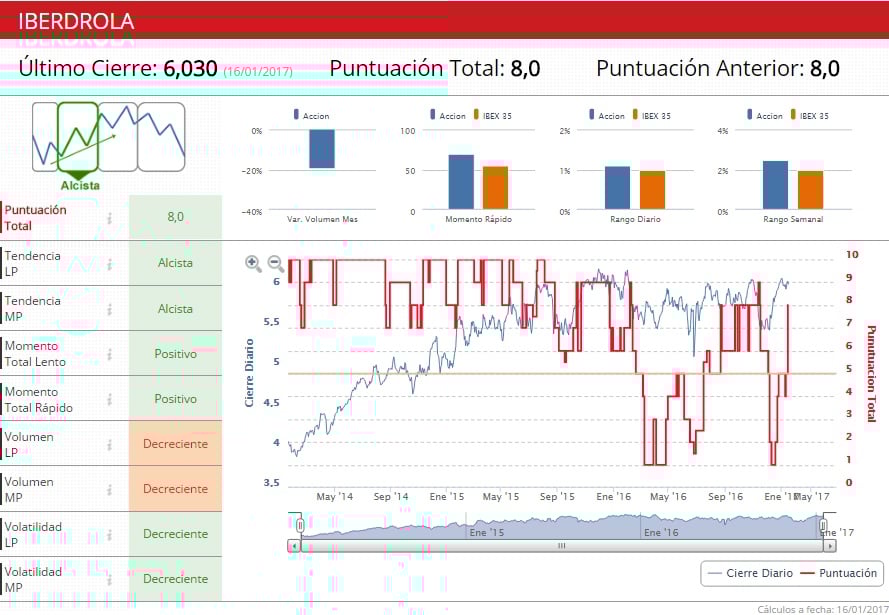Click the Último Cierre value 6,030
This screenshot has height=615, width=889.
pos(190,69)
